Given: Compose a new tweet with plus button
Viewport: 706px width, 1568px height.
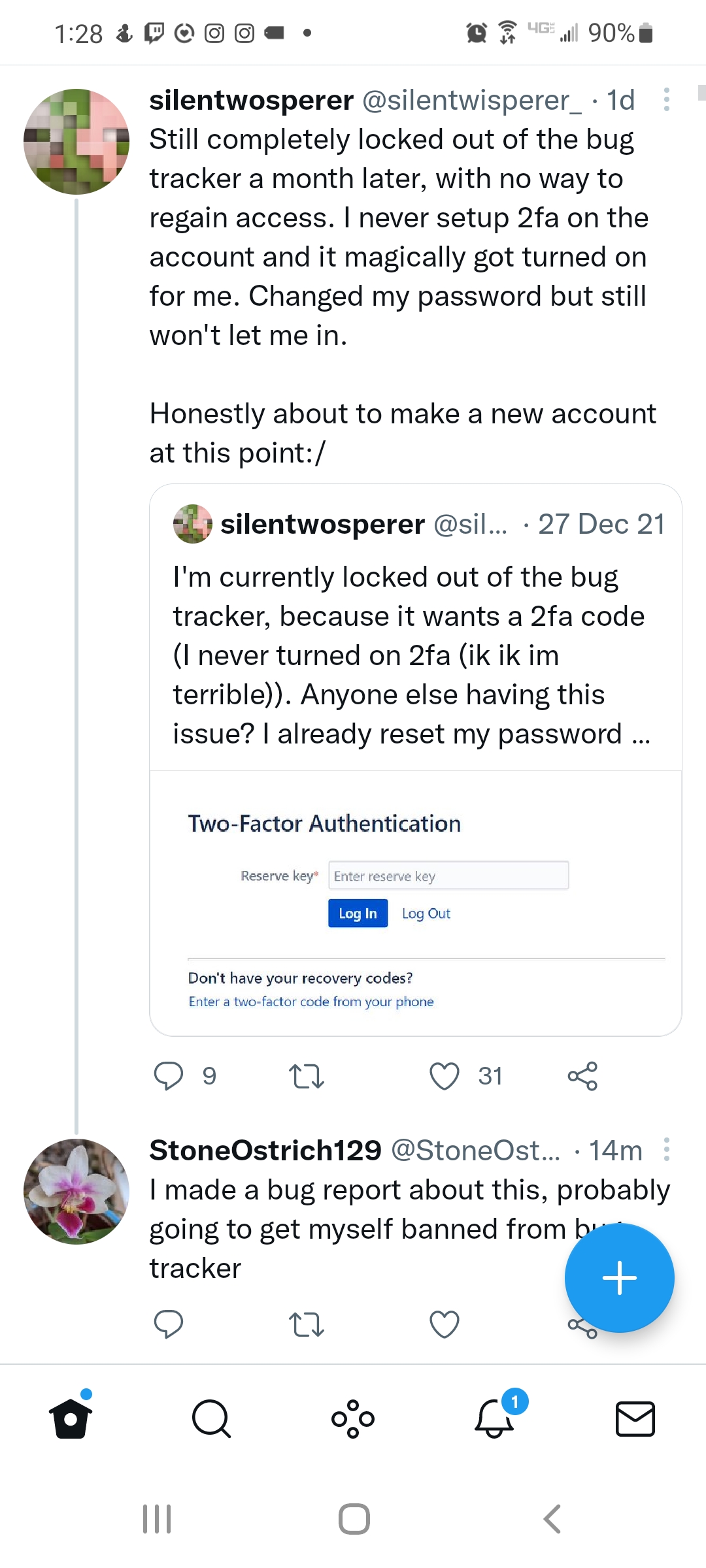Looking at the screenshot, I should pyautogui.click(x=619, y=1278).
